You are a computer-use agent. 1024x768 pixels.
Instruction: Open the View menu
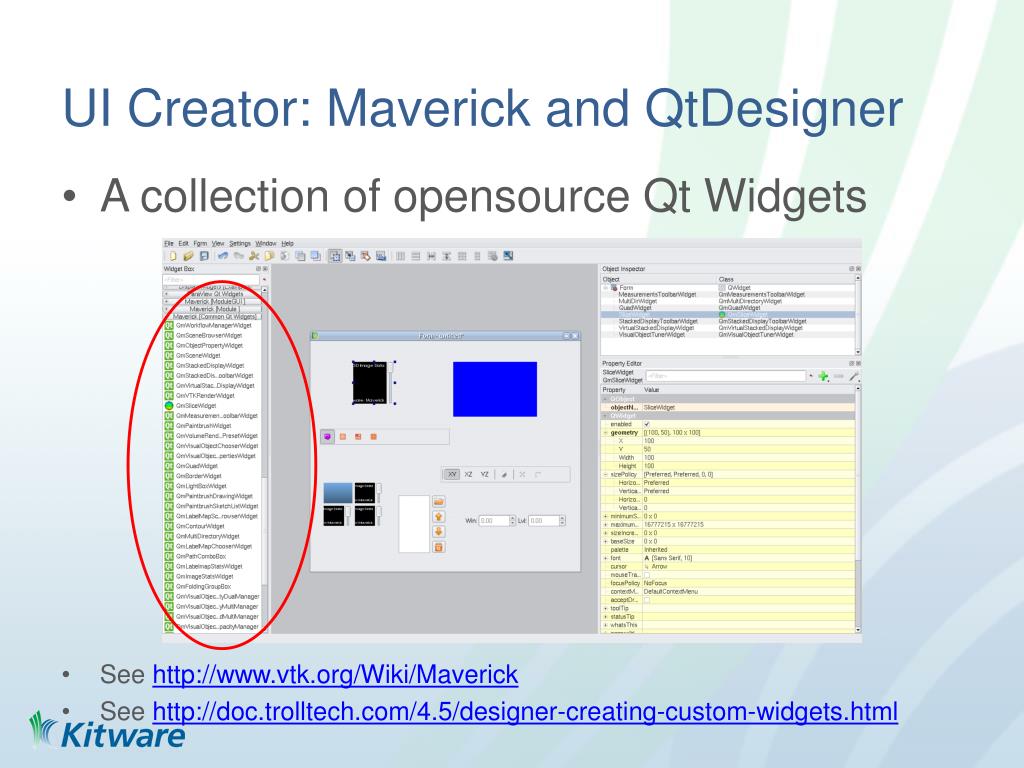[217, 244]
